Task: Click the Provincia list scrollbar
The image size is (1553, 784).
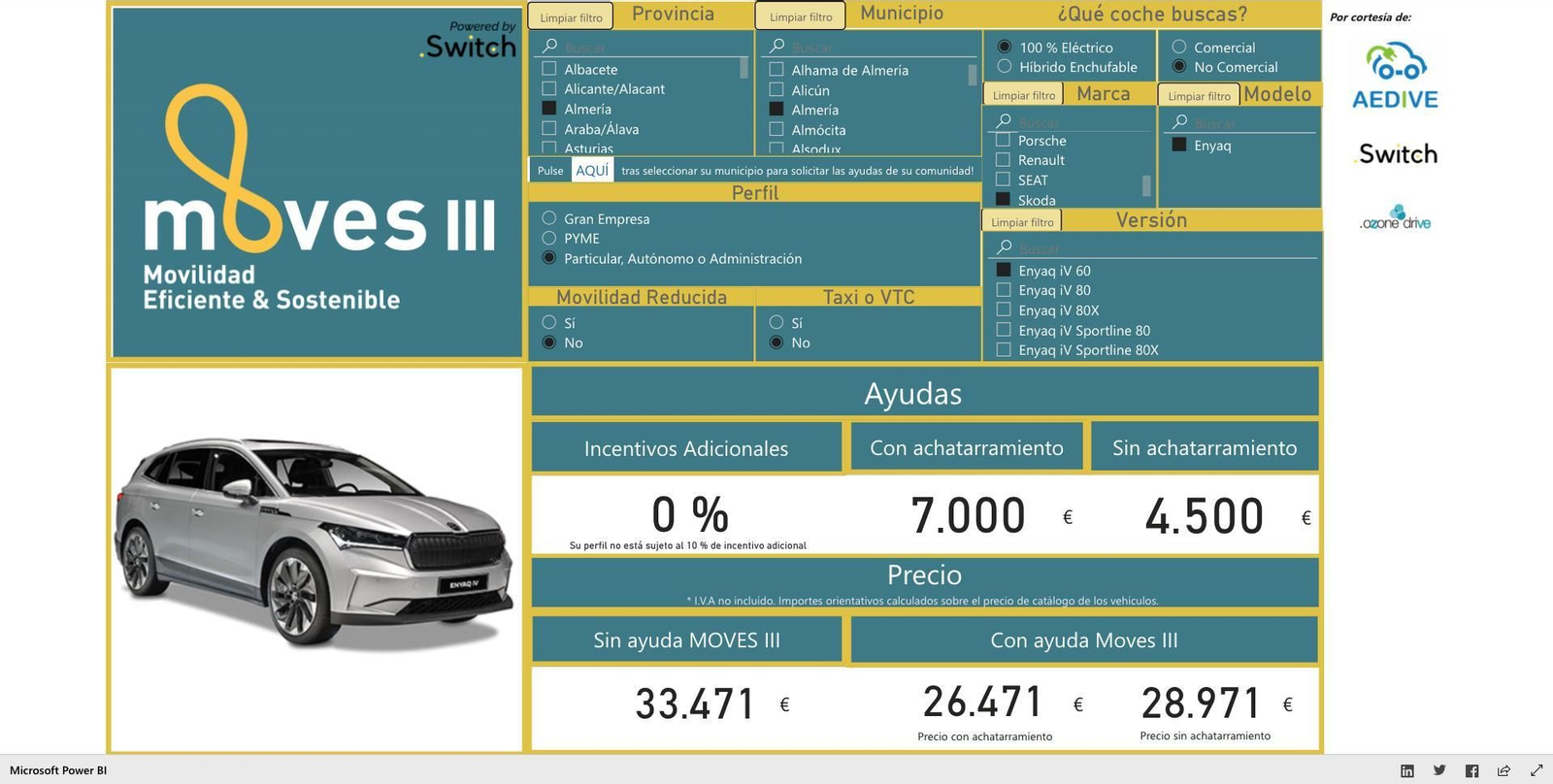Action: click(x=744, y=67)
